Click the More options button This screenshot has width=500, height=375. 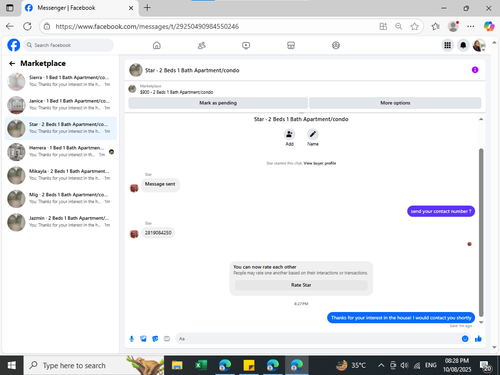click(395, 103)
